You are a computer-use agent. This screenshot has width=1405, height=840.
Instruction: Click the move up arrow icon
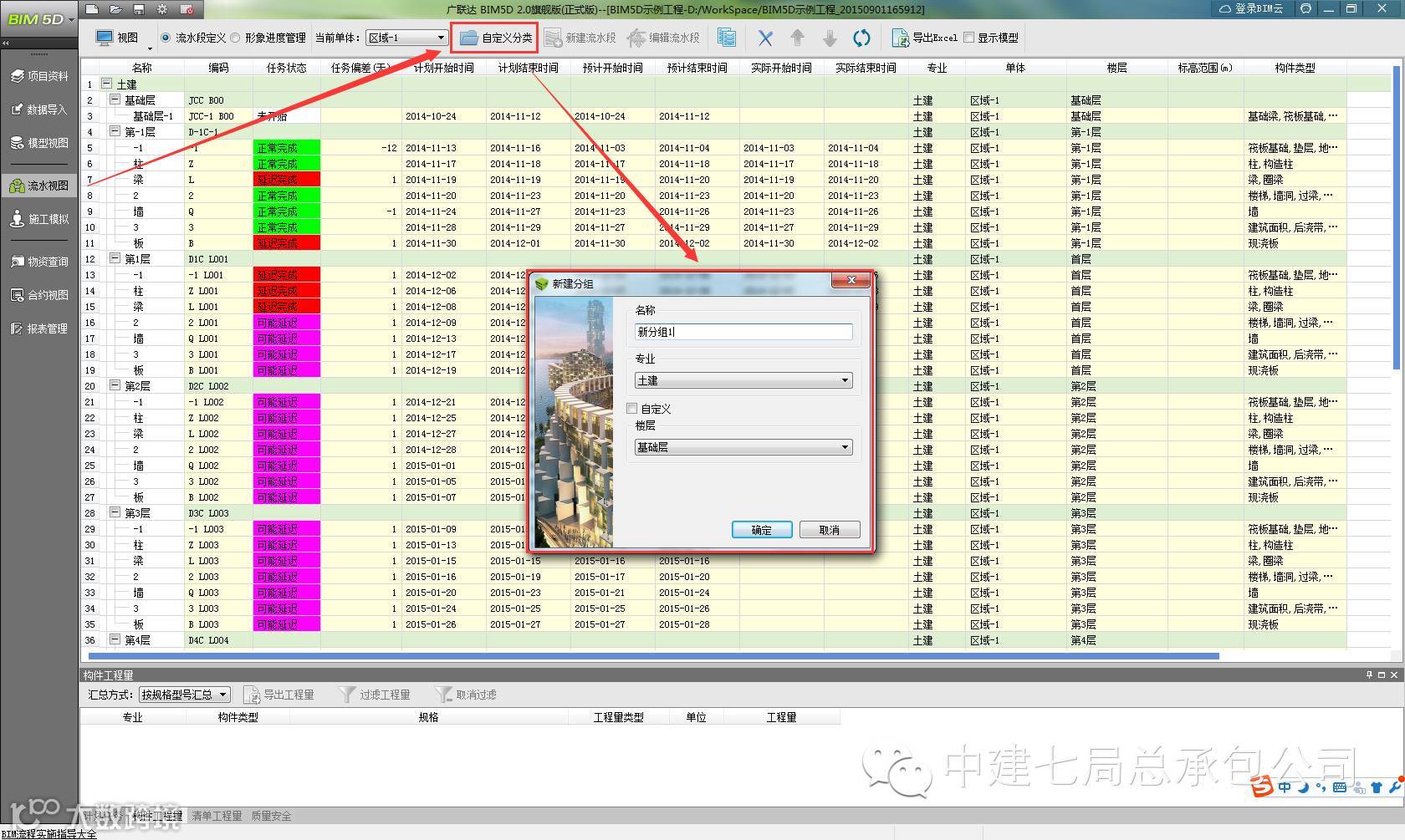pos(797,38)
